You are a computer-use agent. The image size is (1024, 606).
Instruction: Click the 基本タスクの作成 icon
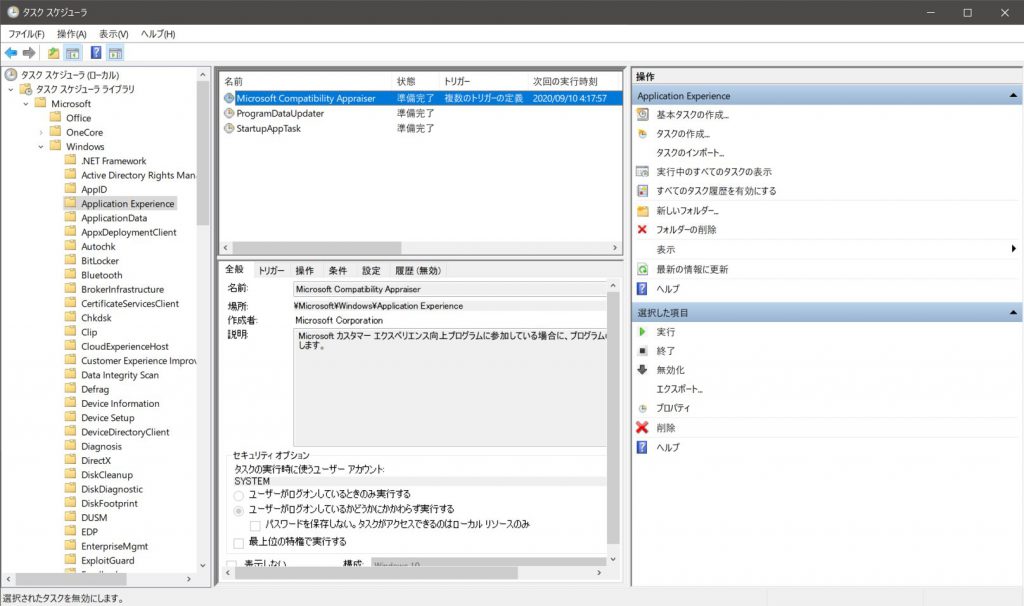click(643, 115)
